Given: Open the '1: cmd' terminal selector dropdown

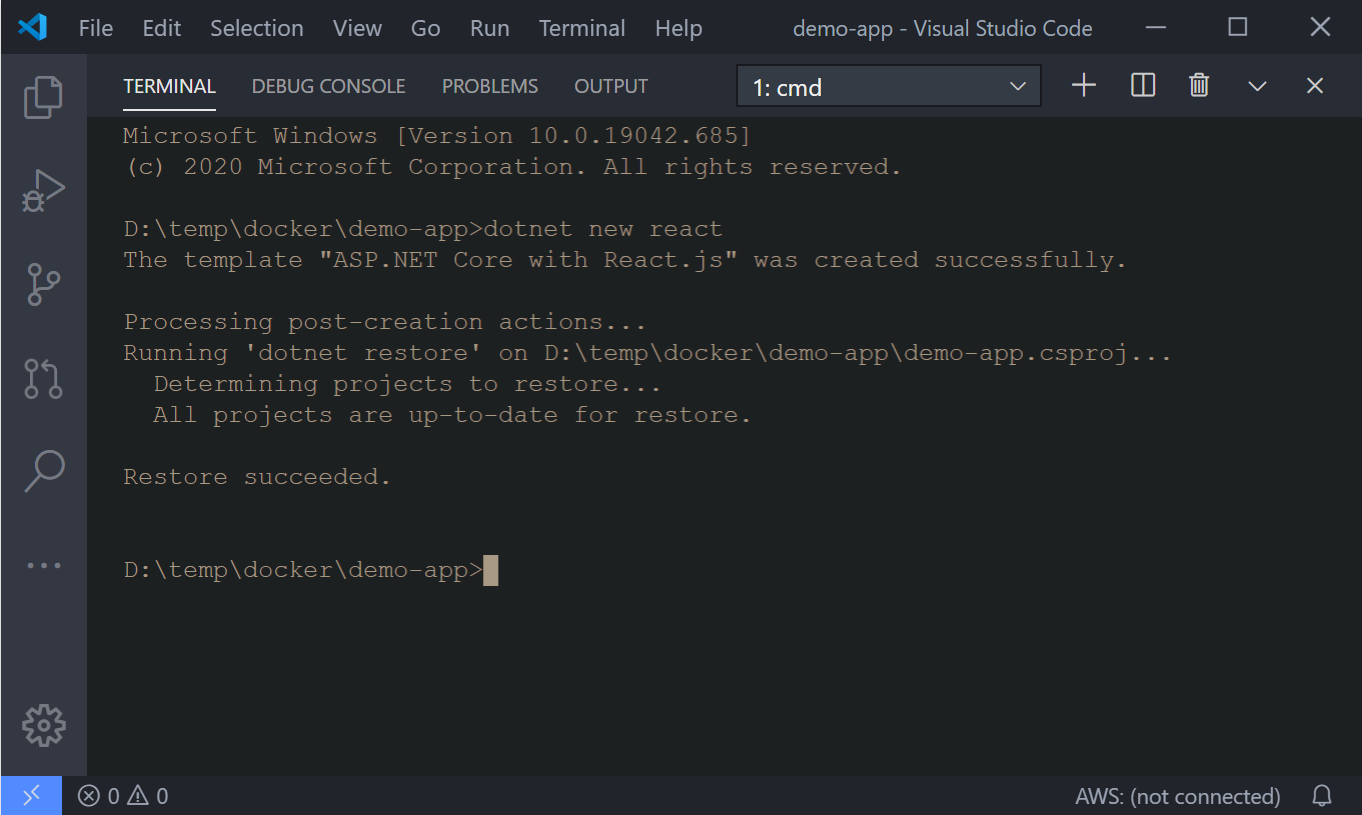Looking at the screenshot, I should 888,87.
